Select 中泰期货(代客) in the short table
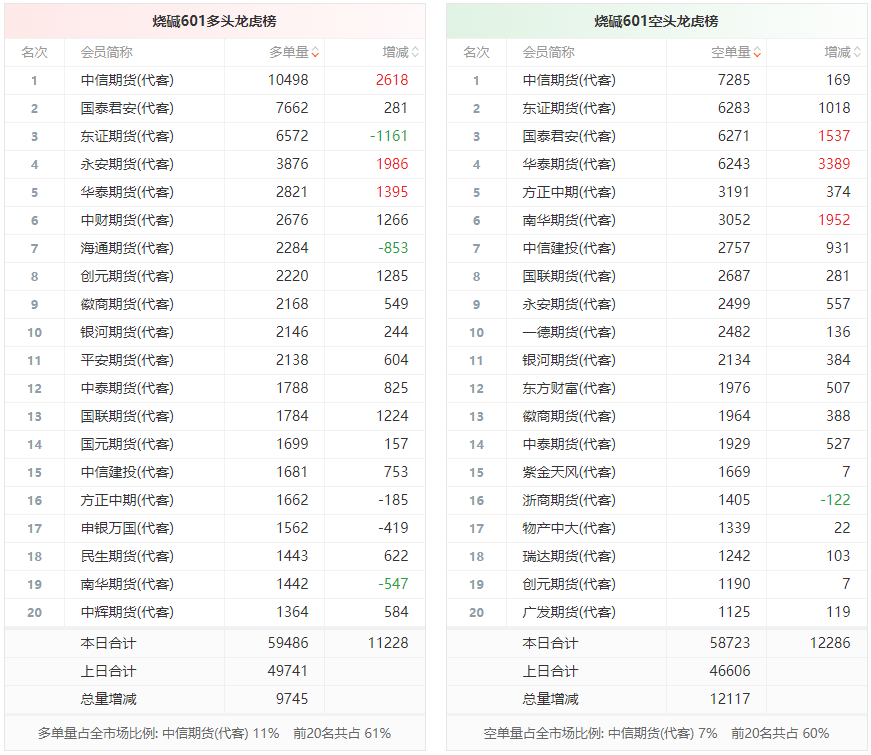 coord(569,444)
